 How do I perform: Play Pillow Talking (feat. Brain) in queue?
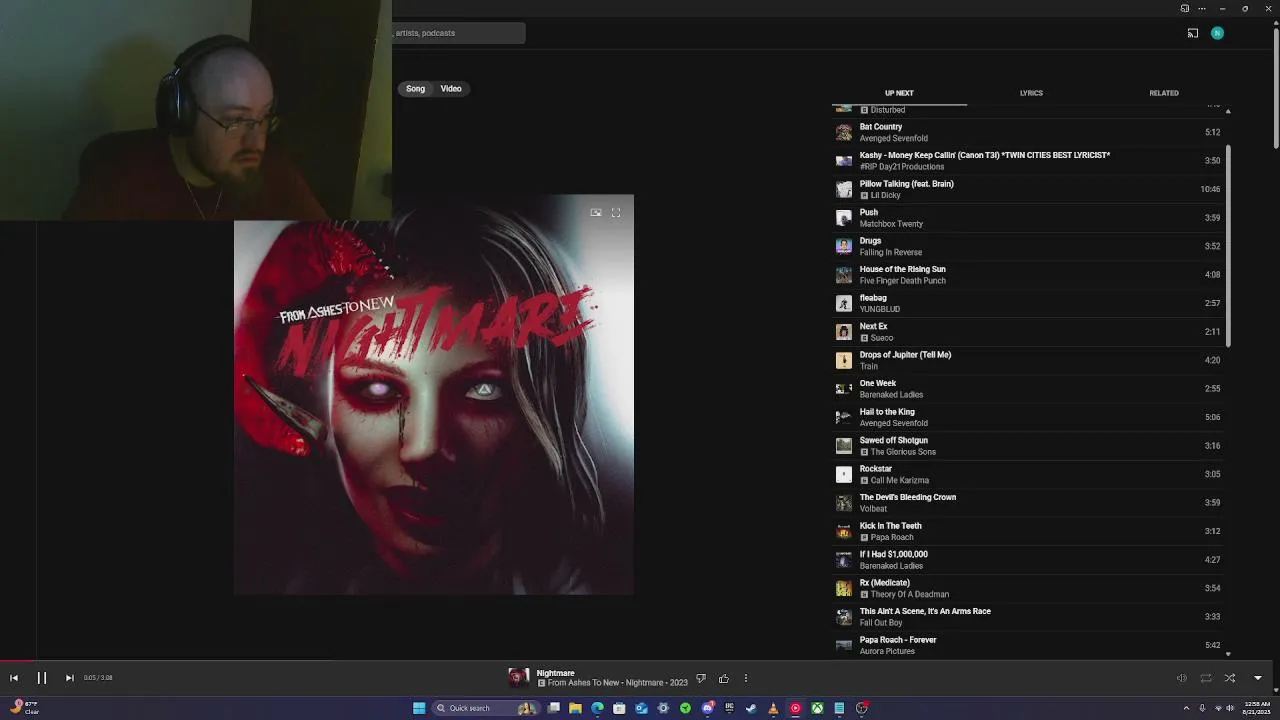pyautogui.click(x=1027, y=189)
